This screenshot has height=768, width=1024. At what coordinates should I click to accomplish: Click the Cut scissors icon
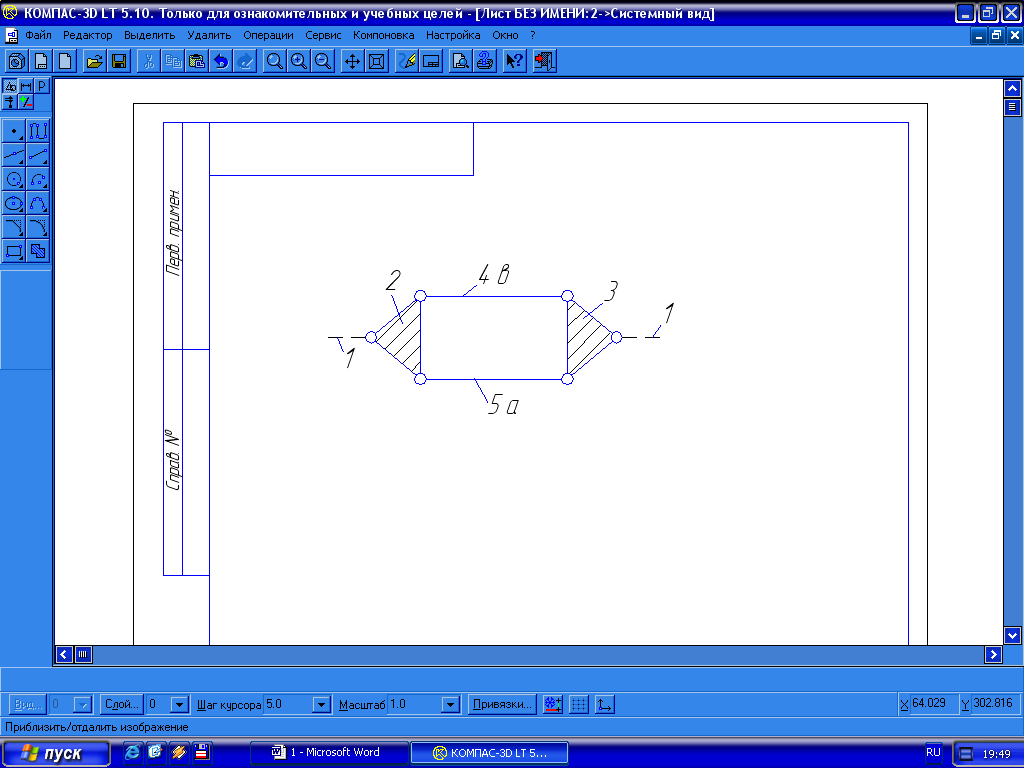[x=149, y=61]
